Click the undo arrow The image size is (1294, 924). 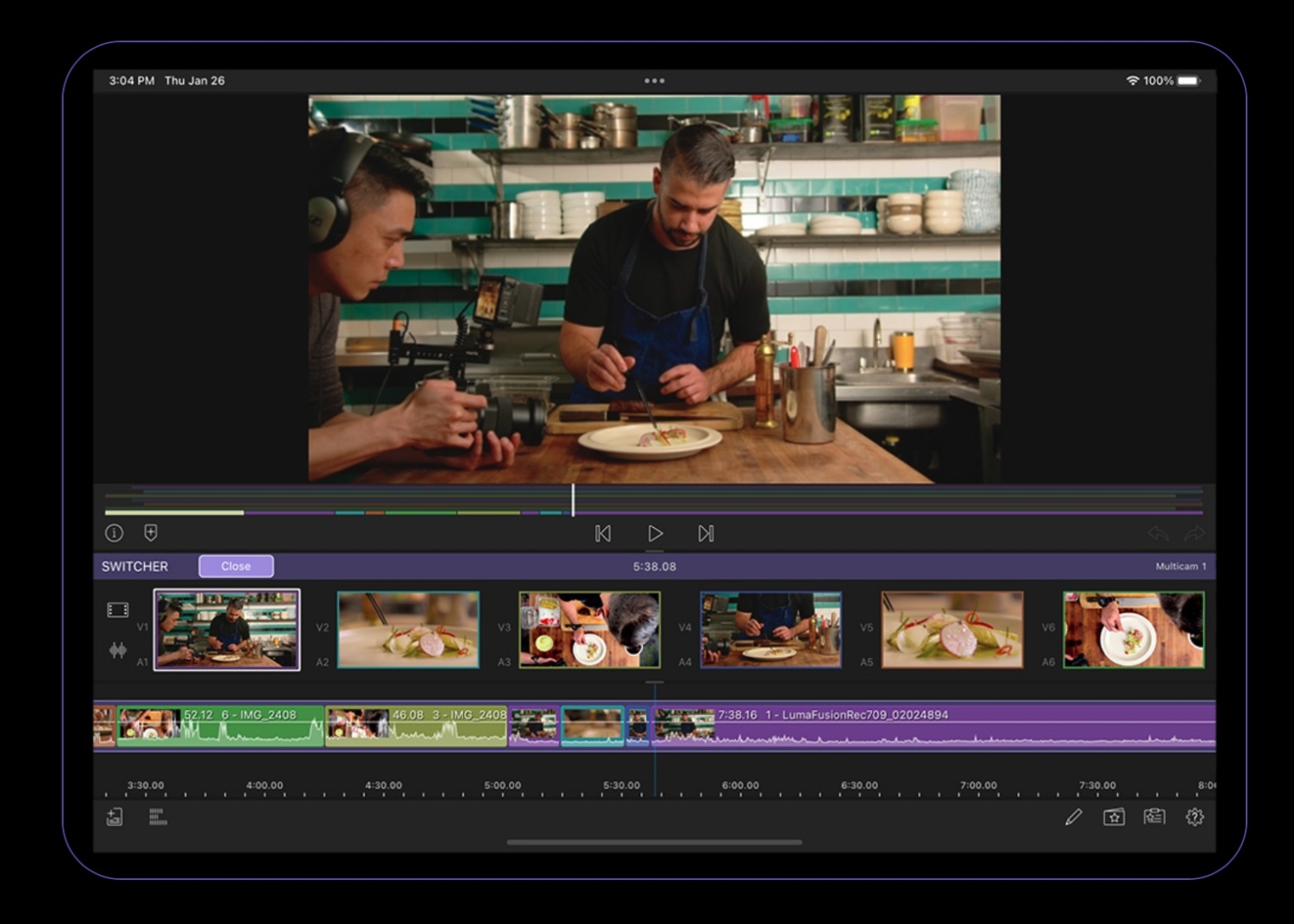coord(1159,535)
